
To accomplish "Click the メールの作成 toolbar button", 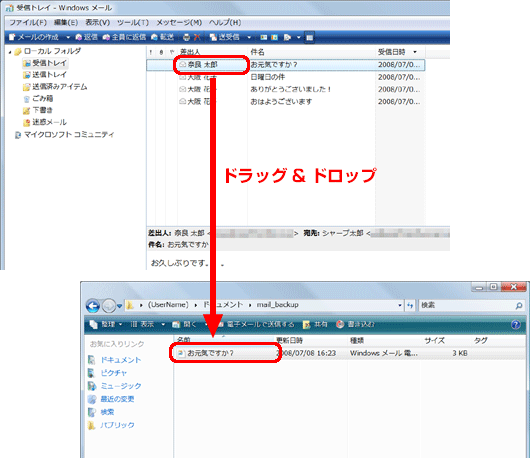I will click(x=34, y=37).
